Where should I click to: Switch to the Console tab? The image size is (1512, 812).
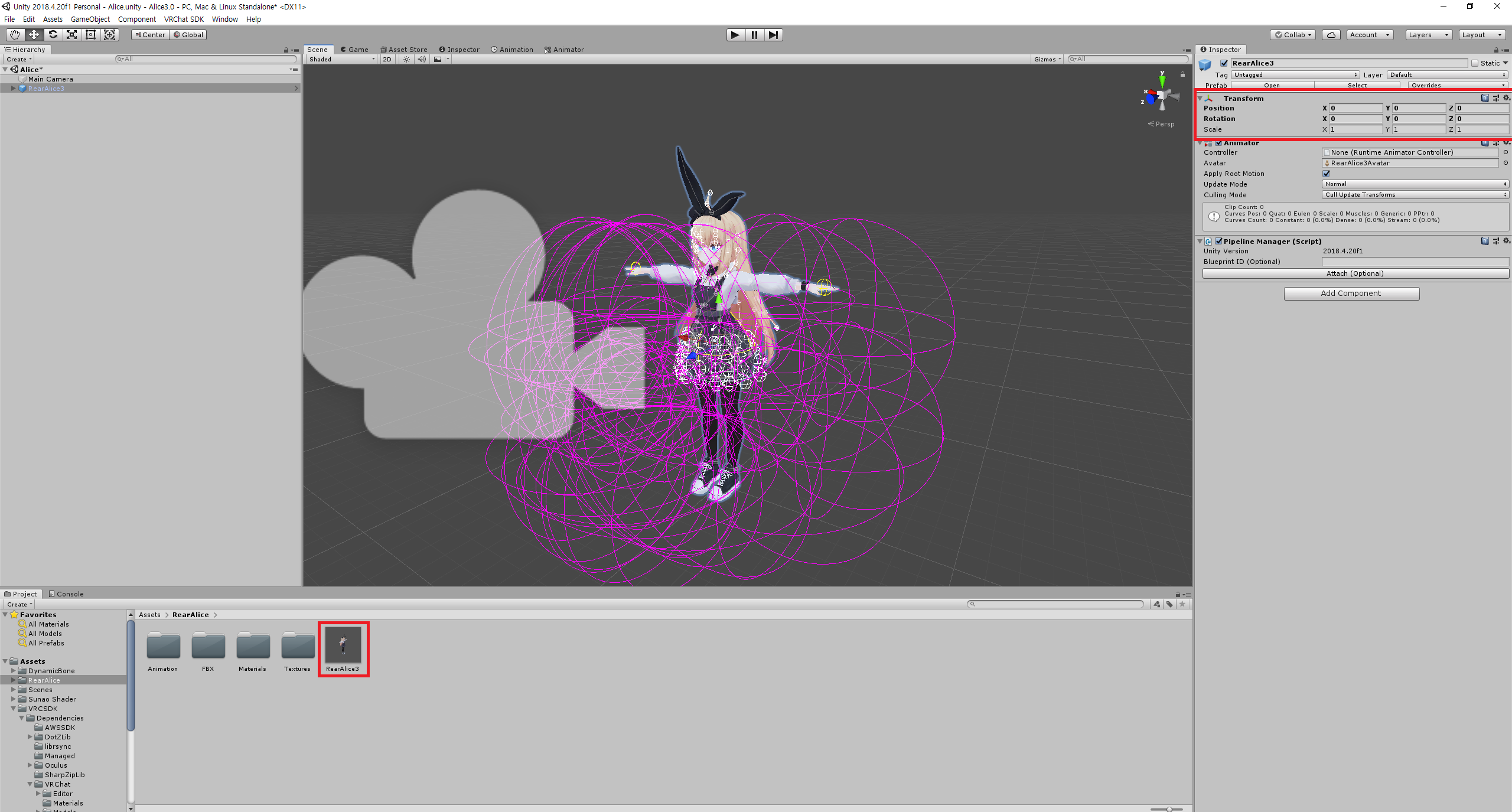click(x=66, y=594)
